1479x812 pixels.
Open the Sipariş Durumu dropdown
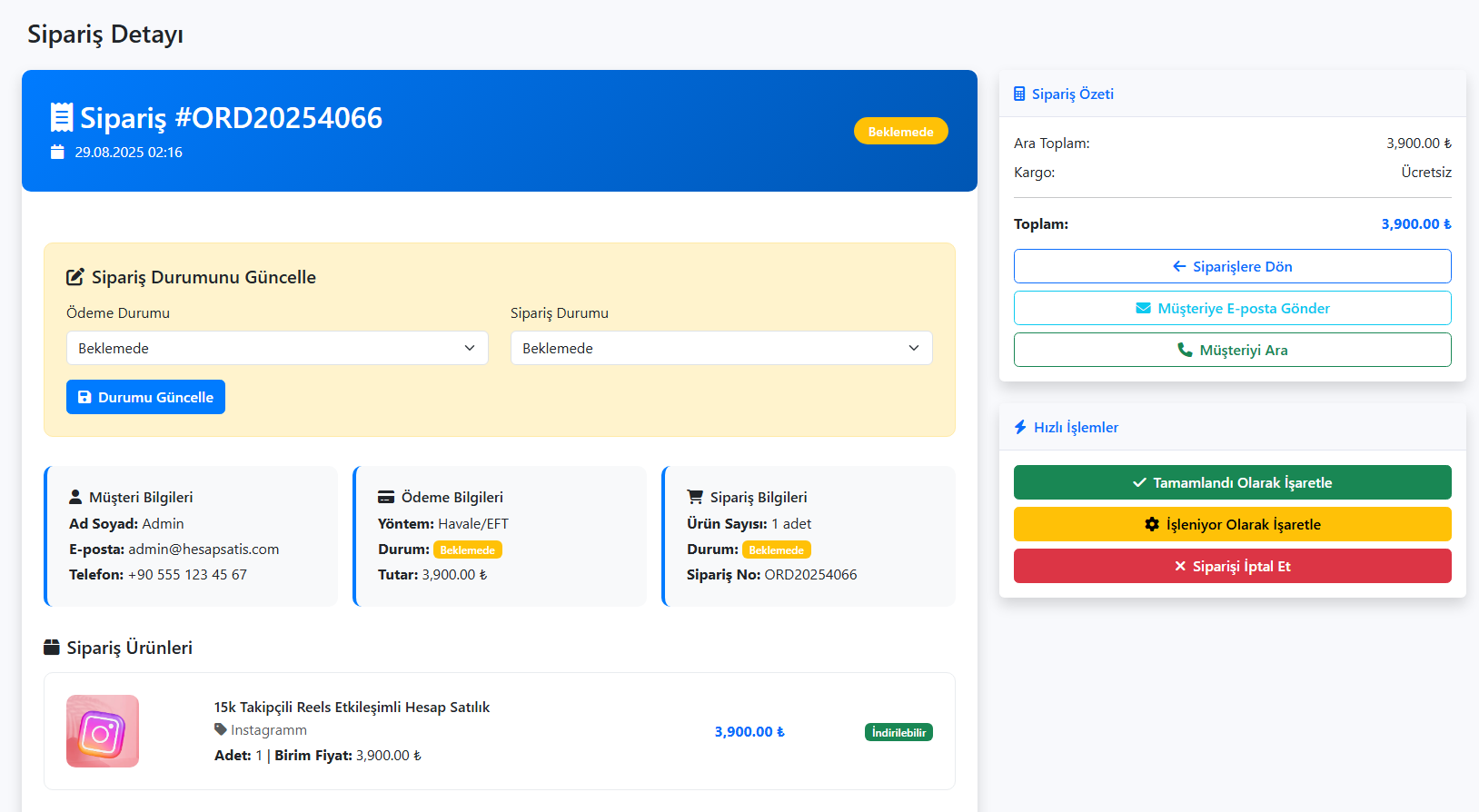[721, 348]
